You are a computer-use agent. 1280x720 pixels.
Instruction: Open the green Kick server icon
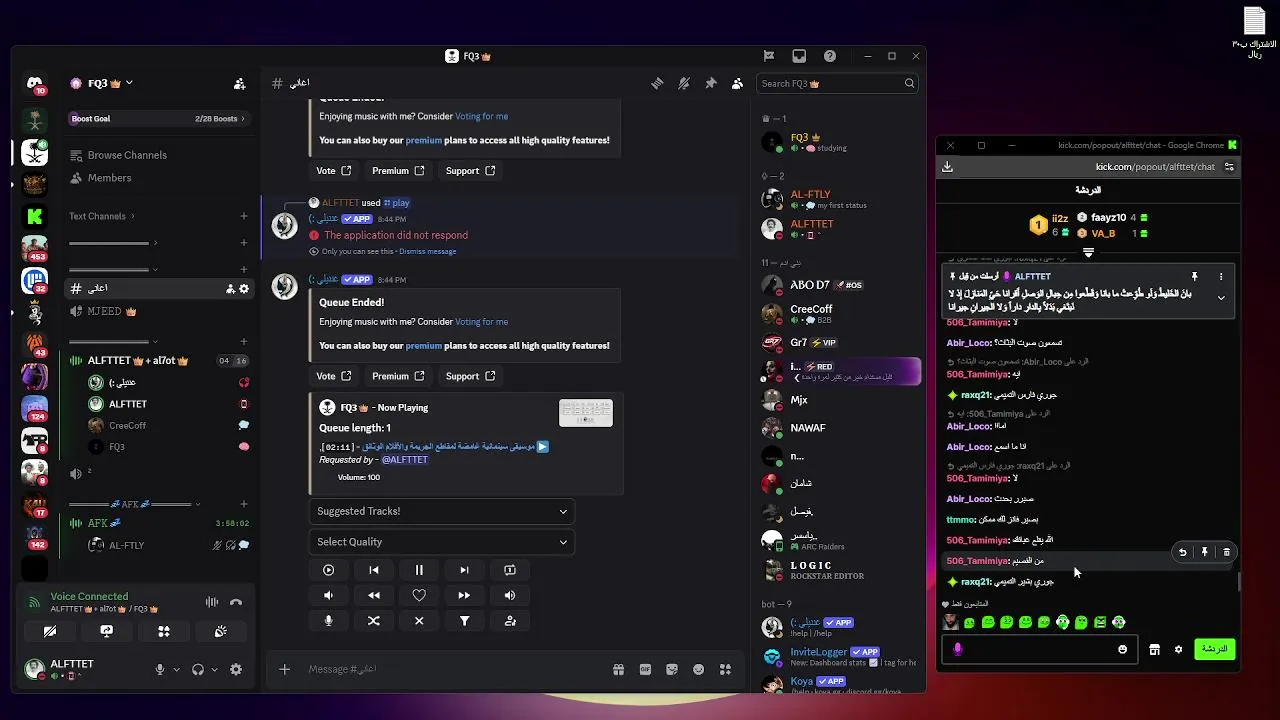pyautogui.click(x=35, y=216)
